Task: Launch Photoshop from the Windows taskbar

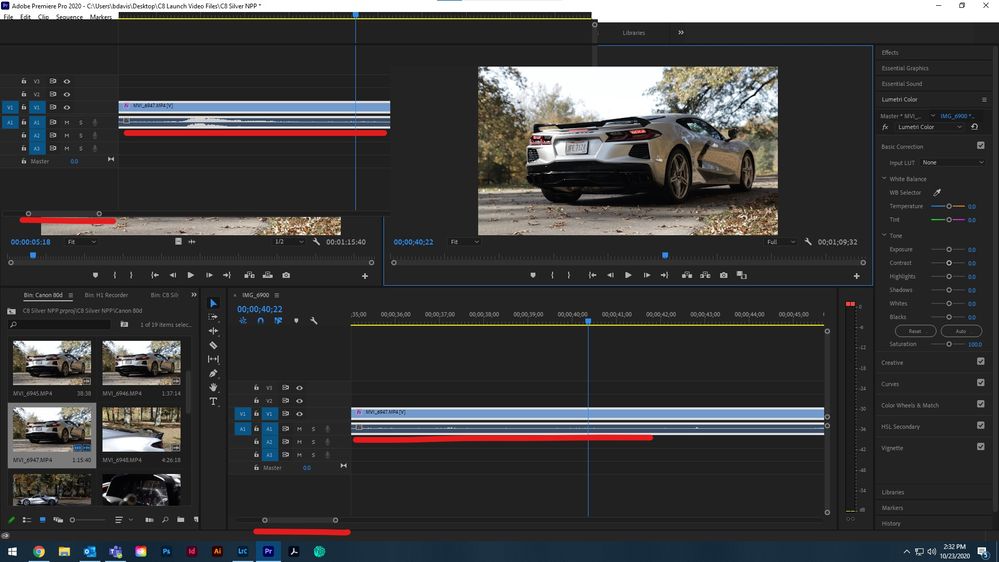Action: tap(166, 551)
